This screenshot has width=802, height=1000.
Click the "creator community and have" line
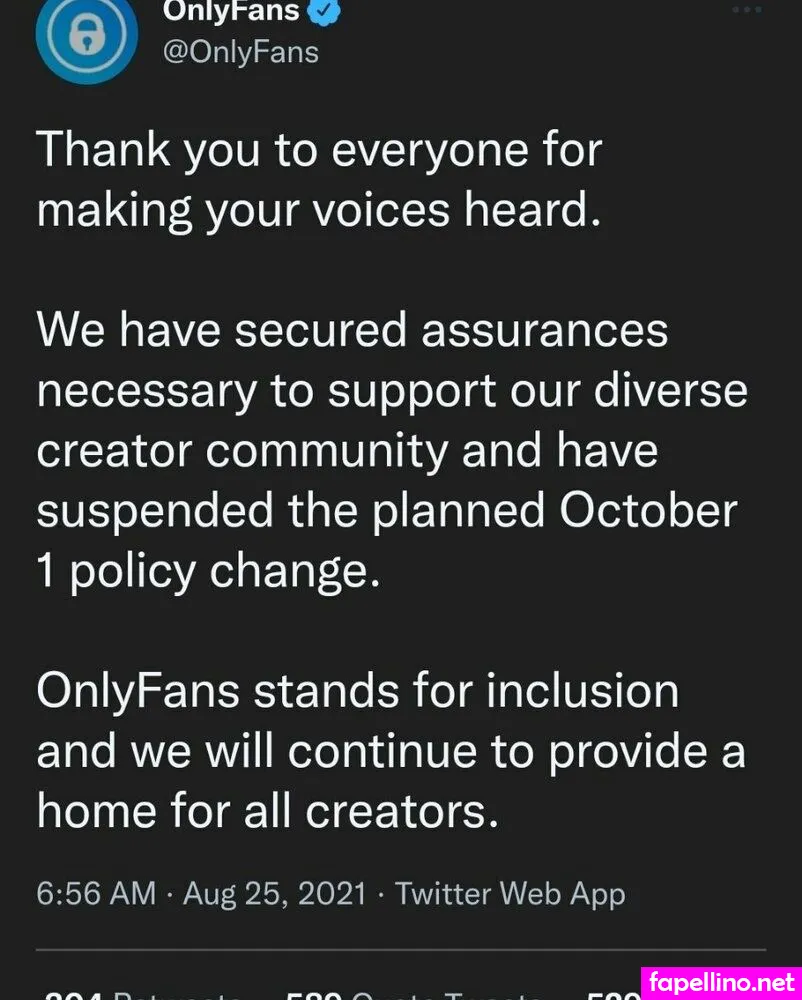point(347,450)
